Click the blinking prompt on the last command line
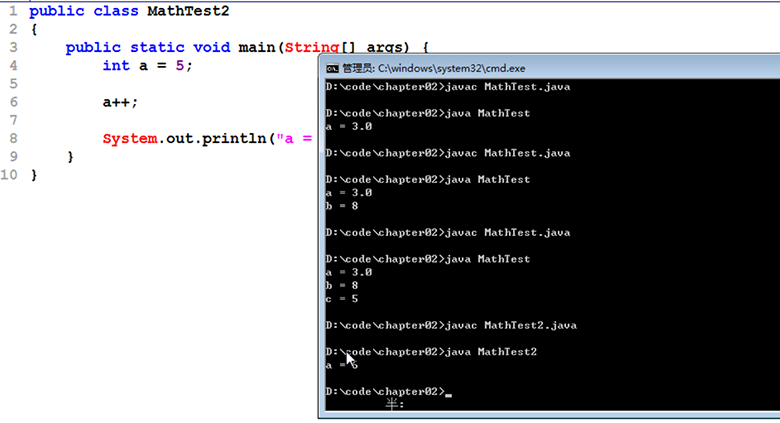The height and width of the screenshot is (423, 780). (x=449, y=394)
